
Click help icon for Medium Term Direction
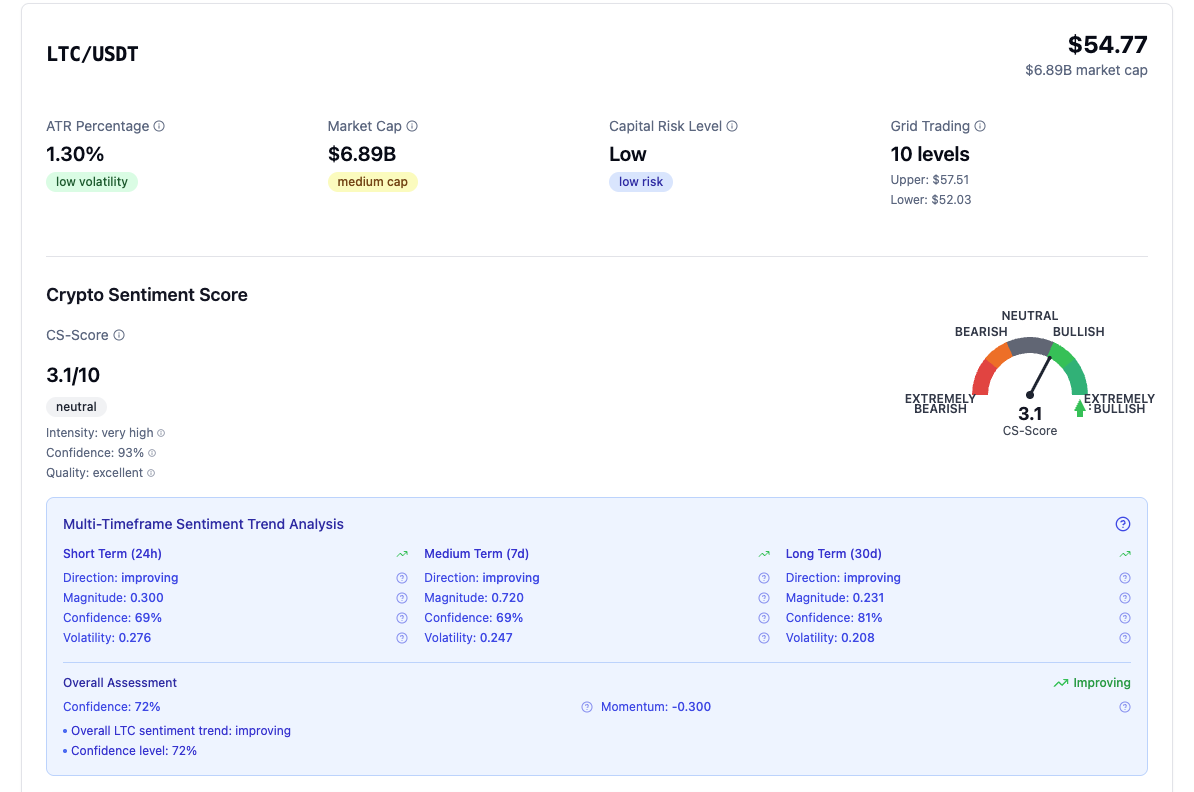764,578
